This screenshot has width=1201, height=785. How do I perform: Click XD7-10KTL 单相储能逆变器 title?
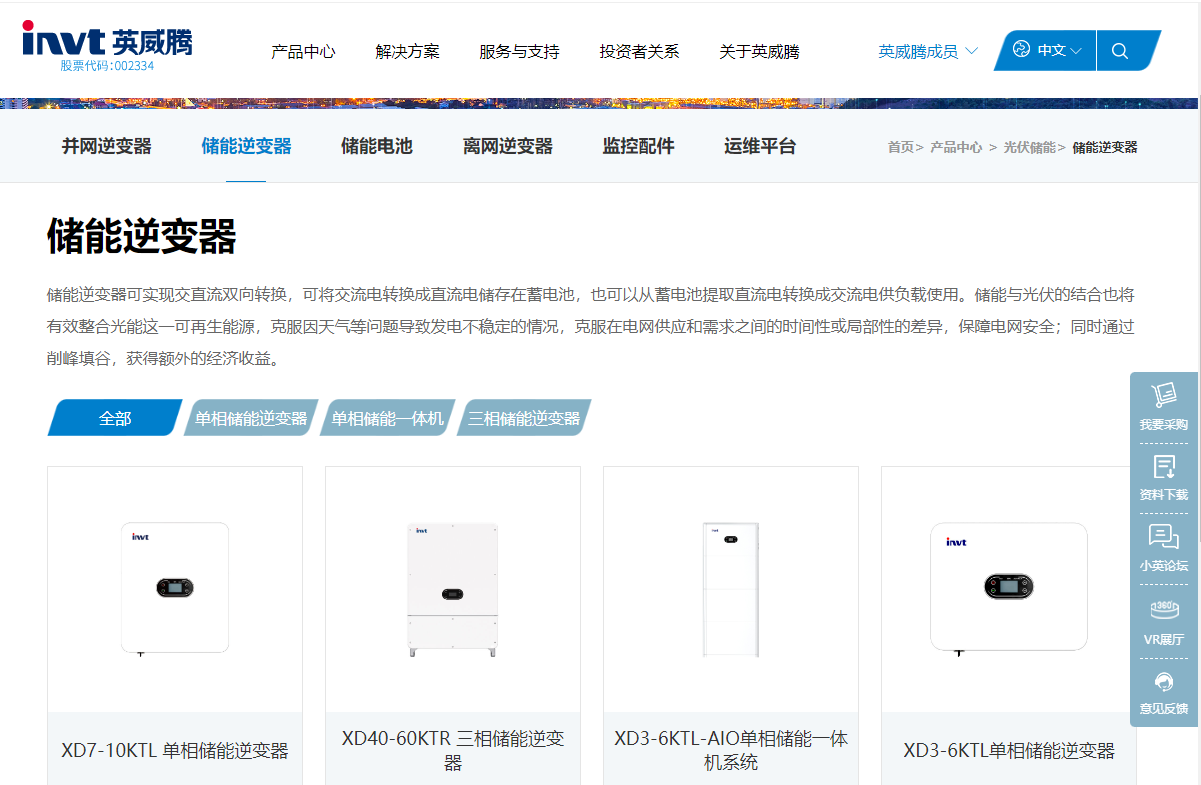point(175,750)
